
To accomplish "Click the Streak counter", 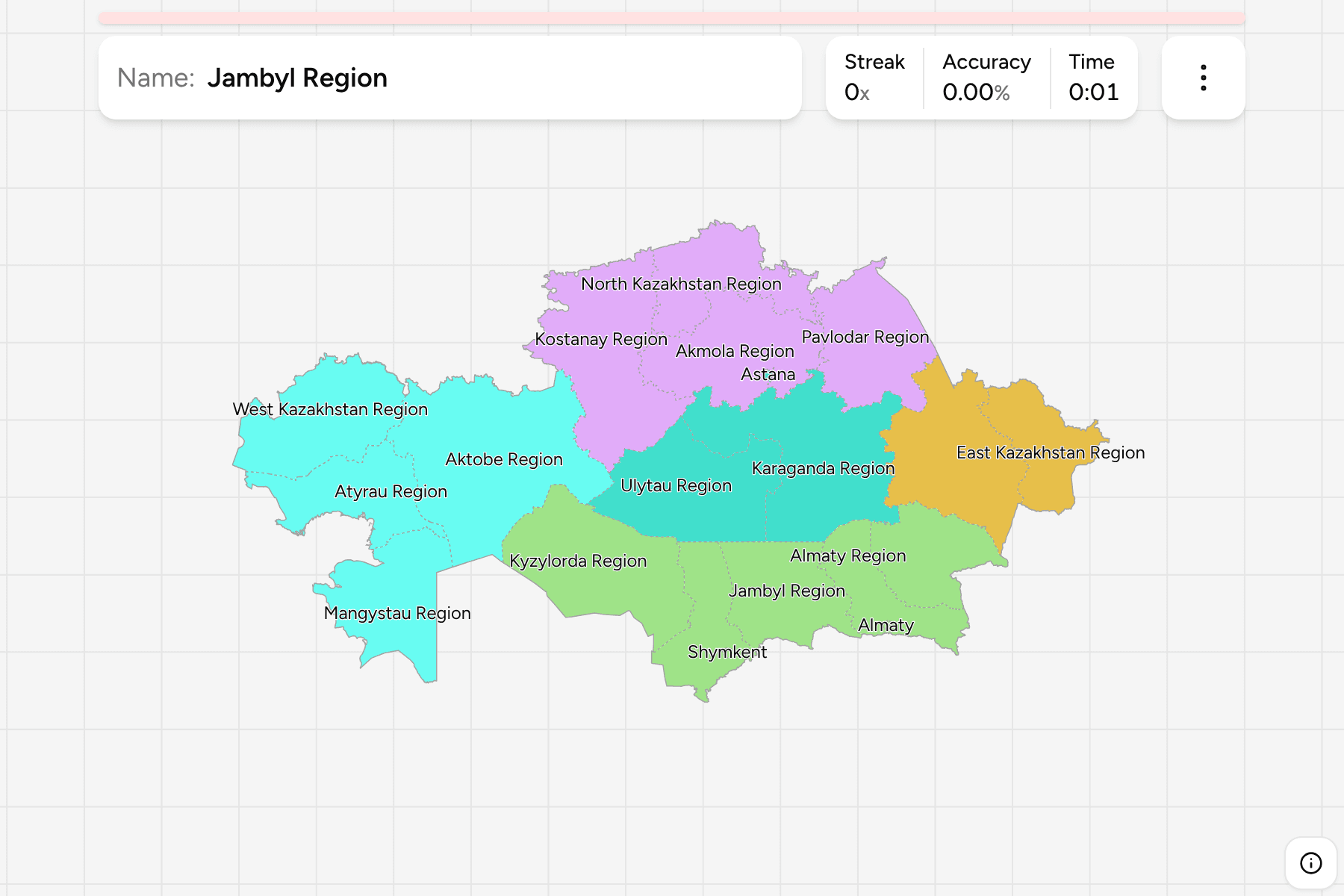I will (x=874, y=78).
